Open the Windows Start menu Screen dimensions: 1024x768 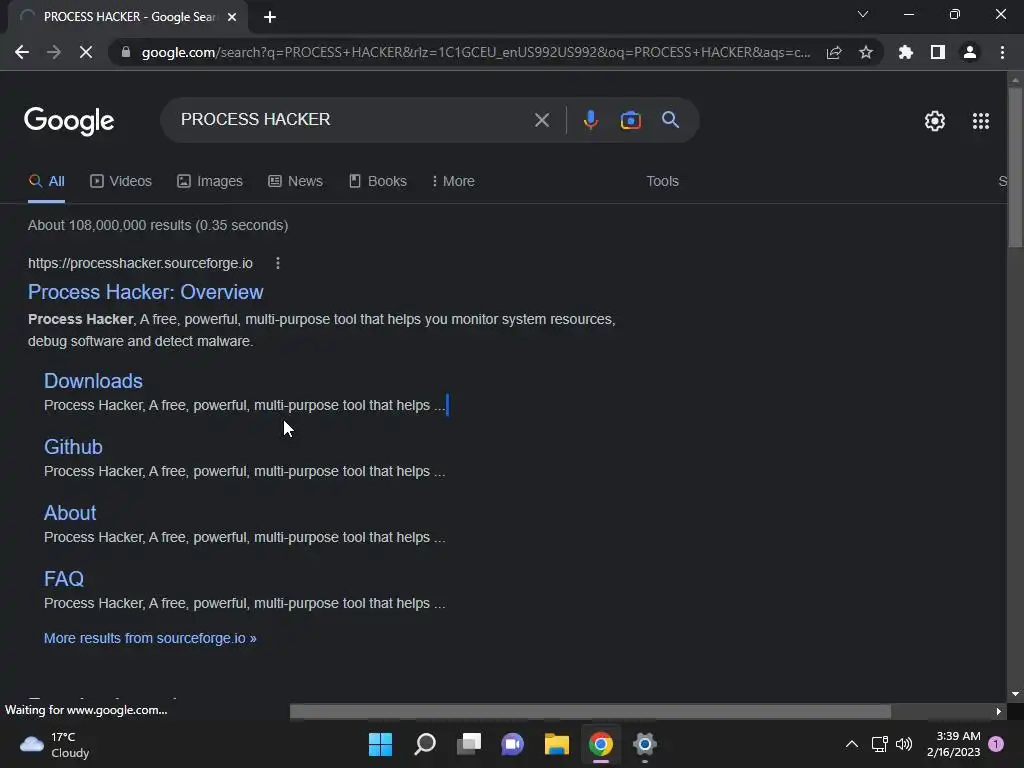coord(380,744)
